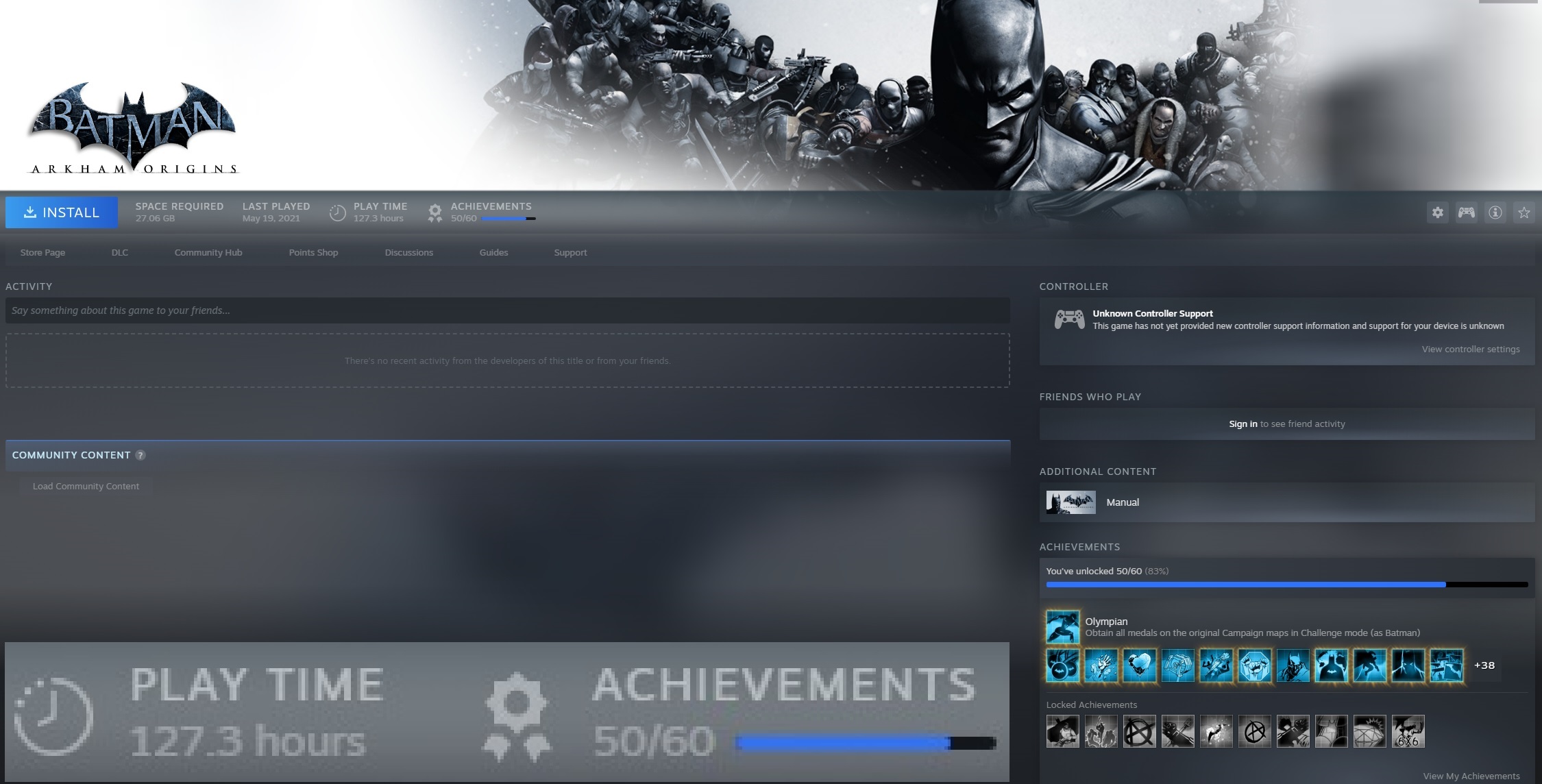This screenshot has width=1542, height=784.
Task: Open the DLC tab
Action: click(x=120, y=252)
